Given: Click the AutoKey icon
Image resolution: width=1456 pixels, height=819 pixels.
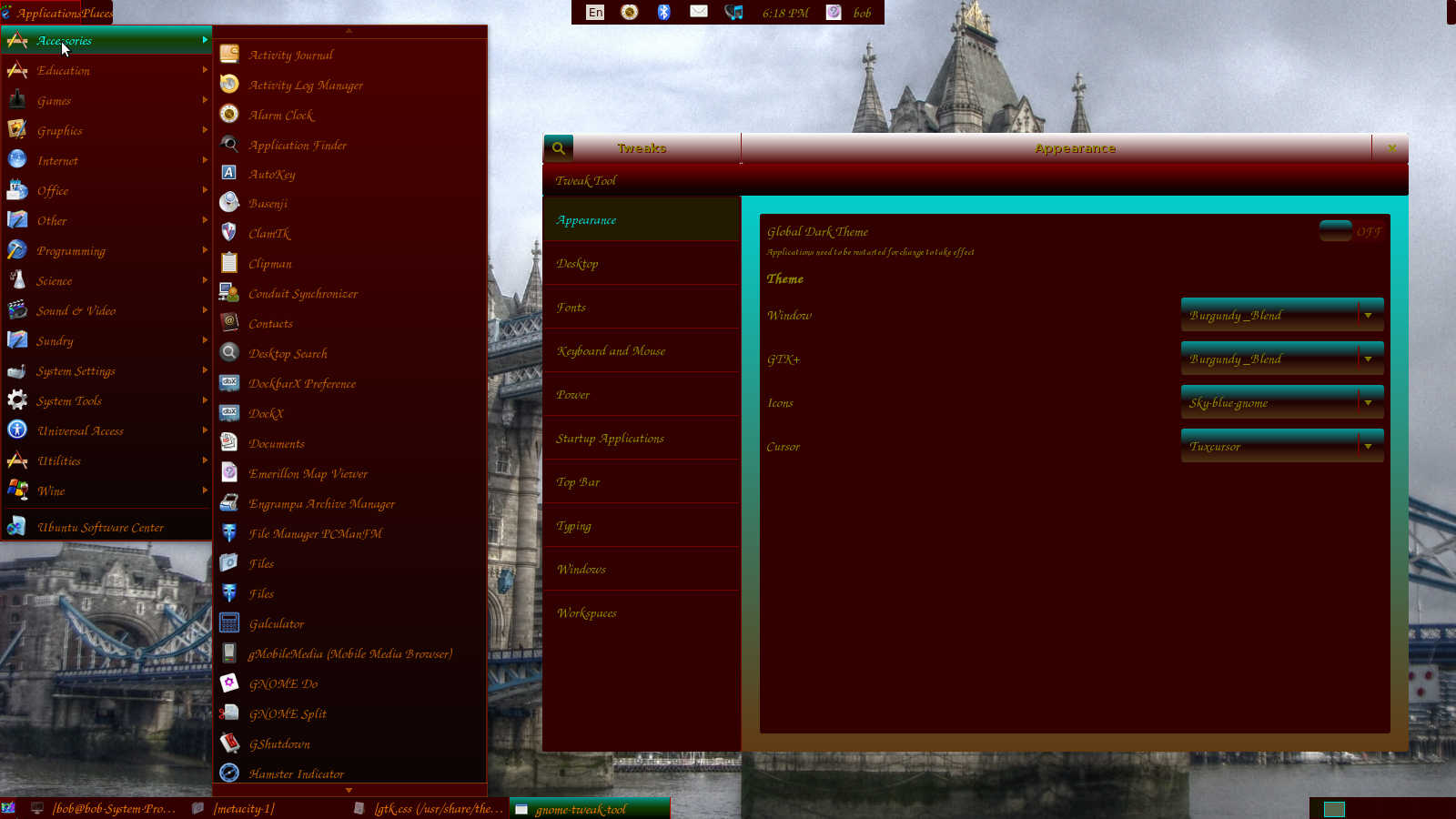Looking at the screenshot, I should (229, 173).
